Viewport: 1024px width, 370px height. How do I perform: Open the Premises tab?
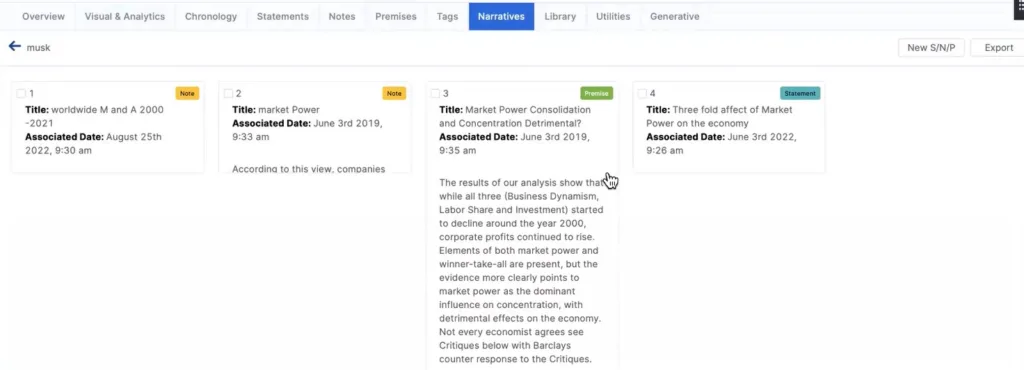tap(396, 16)
